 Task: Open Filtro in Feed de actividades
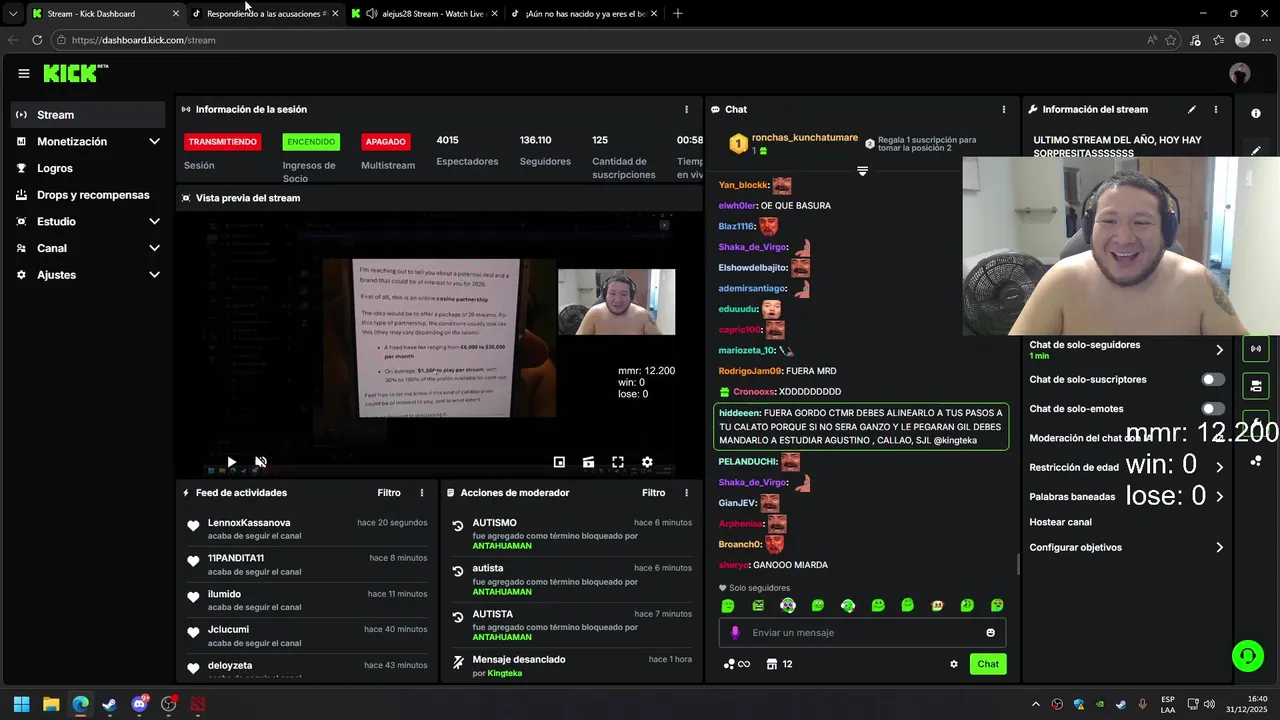tap(389, 493)
